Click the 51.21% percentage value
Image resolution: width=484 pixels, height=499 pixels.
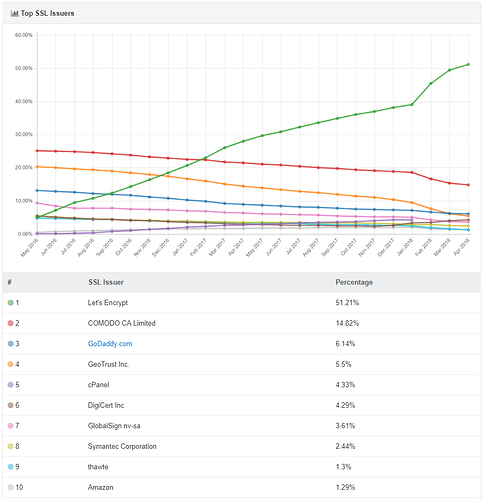pyautogui.click(x=347, y=303)
